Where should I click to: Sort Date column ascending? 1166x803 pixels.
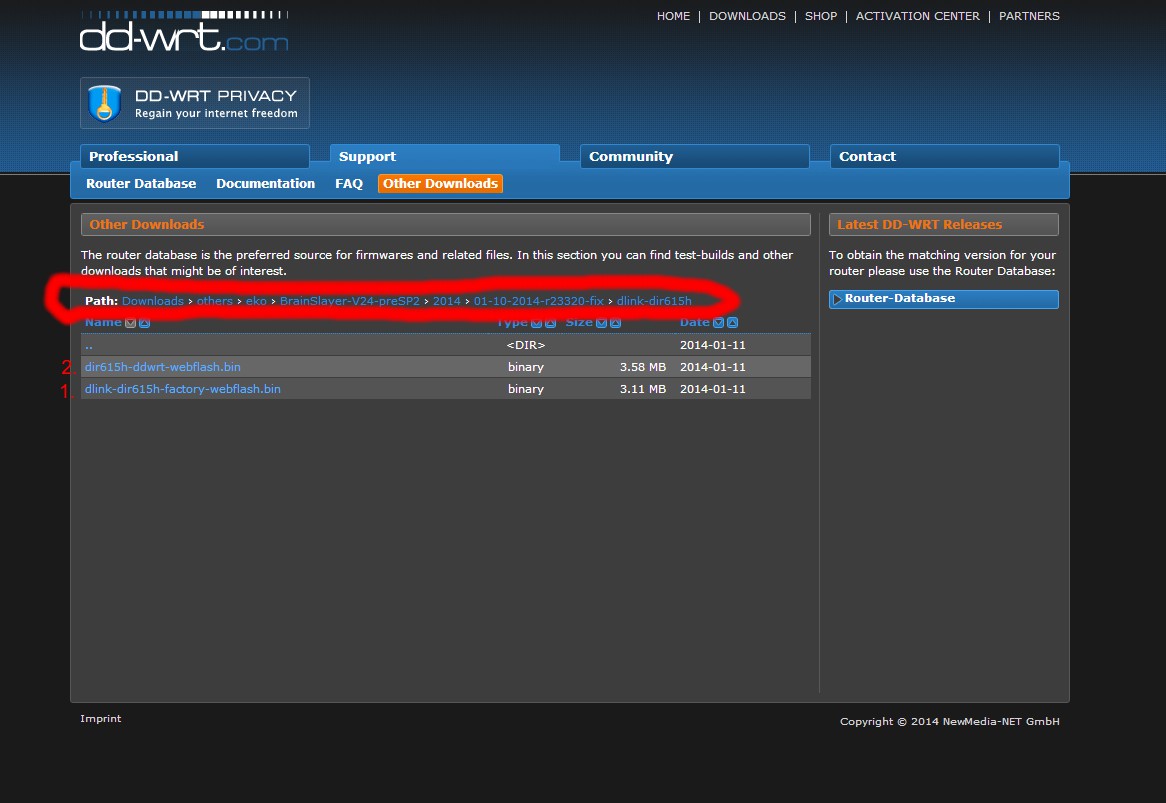coord(732,323)
